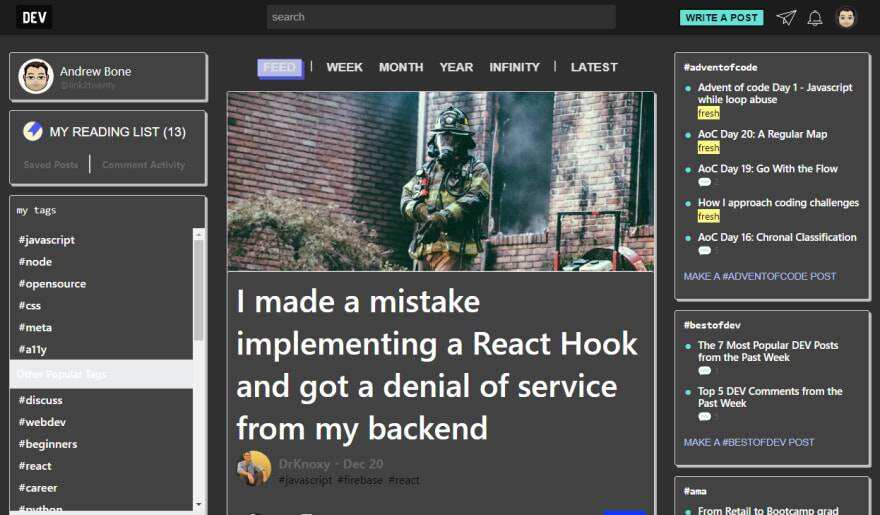Open the #webdev popular tag
Viewport: 880px width, 515px height.
(41, 422)
